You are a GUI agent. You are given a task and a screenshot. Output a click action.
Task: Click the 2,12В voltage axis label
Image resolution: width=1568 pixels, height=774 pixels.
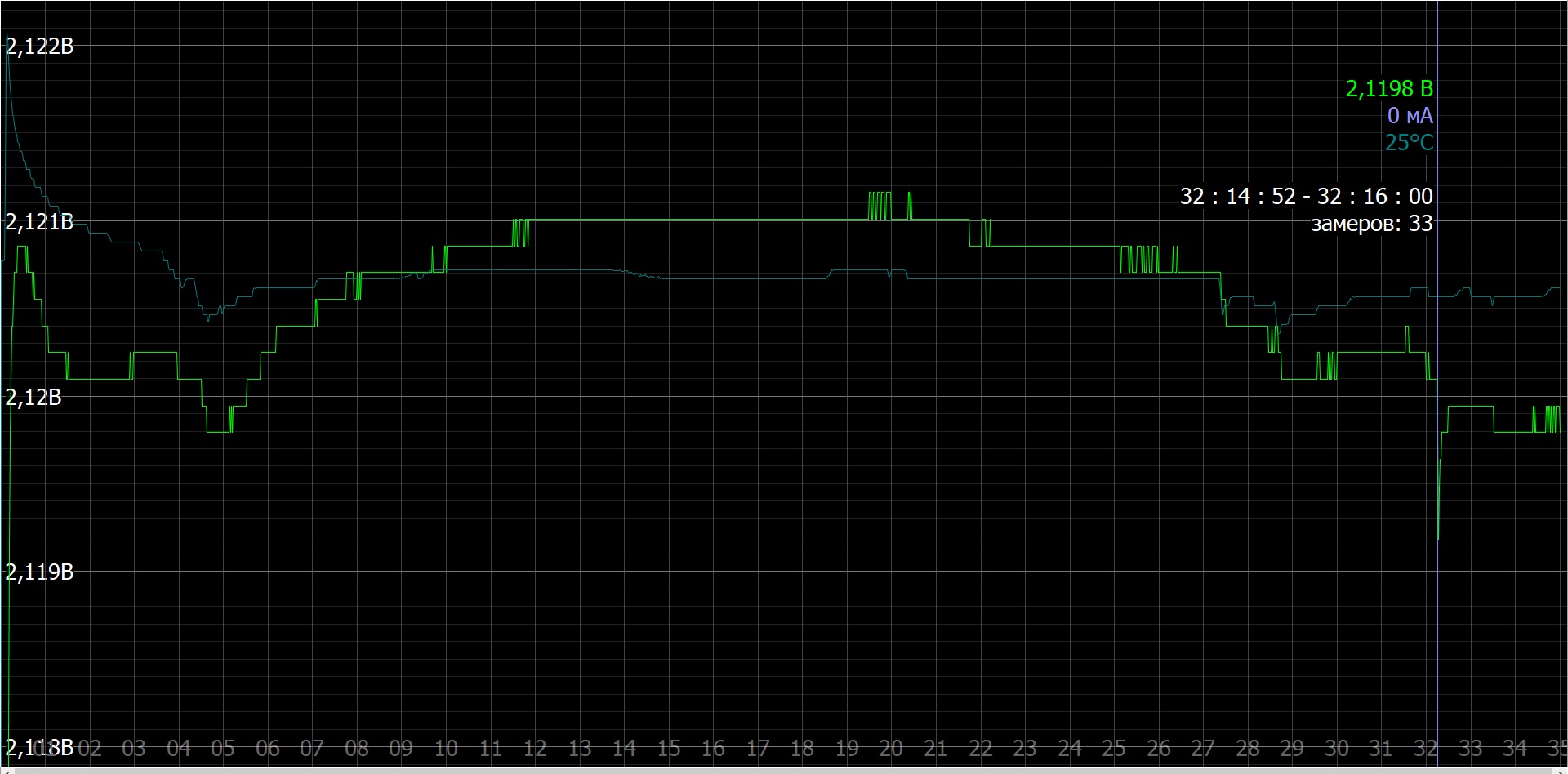(x=33, y=397)
